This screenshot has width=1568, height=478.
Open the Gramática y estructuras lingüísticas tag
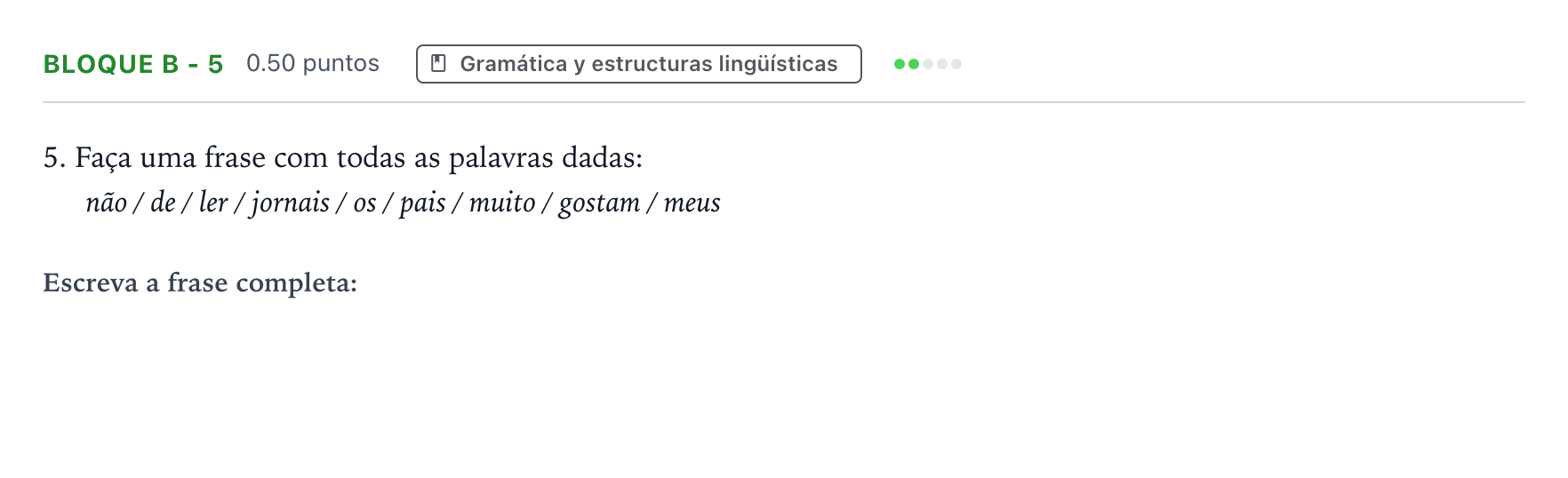click(639, 64)
